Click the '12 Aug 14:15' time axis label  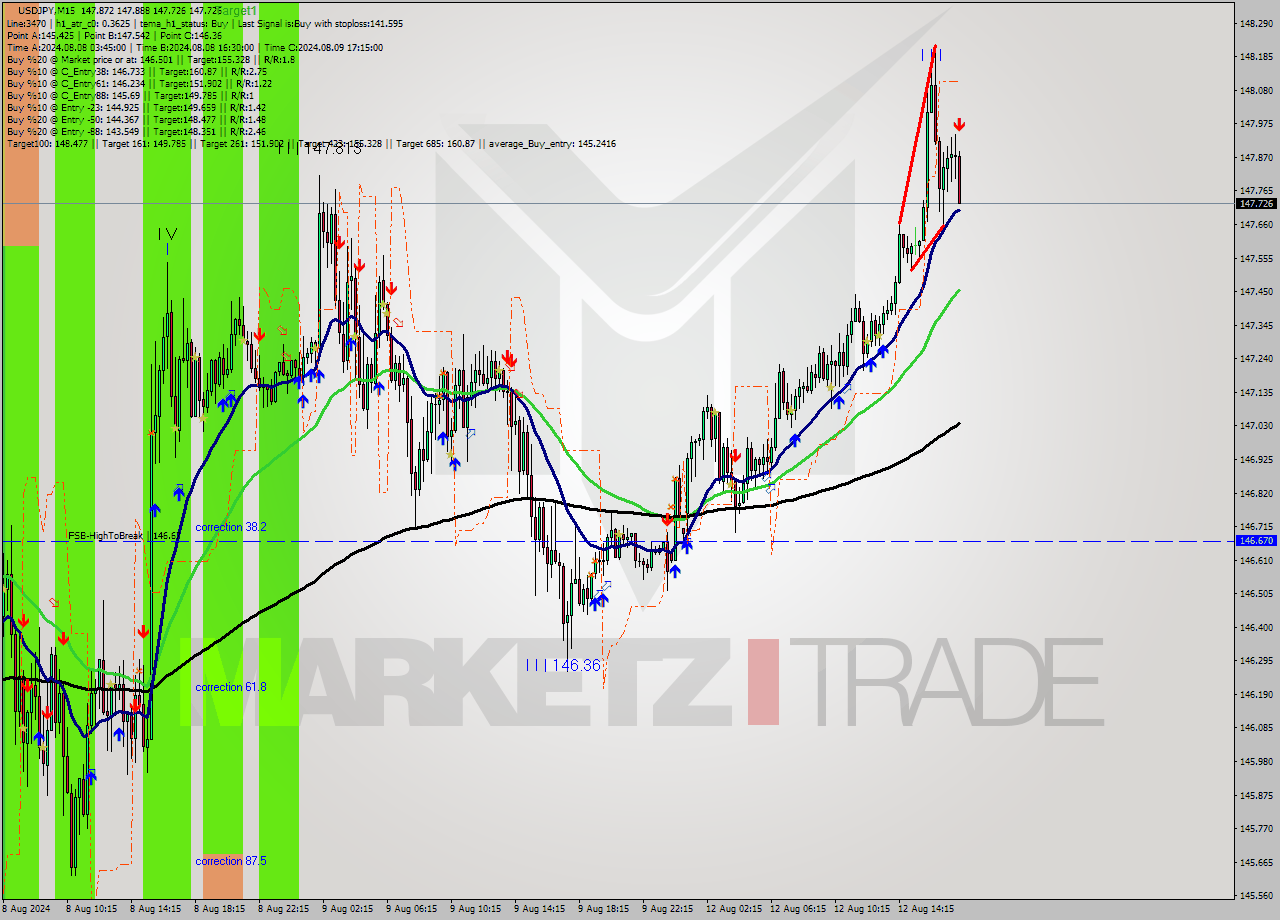point(926,909)
